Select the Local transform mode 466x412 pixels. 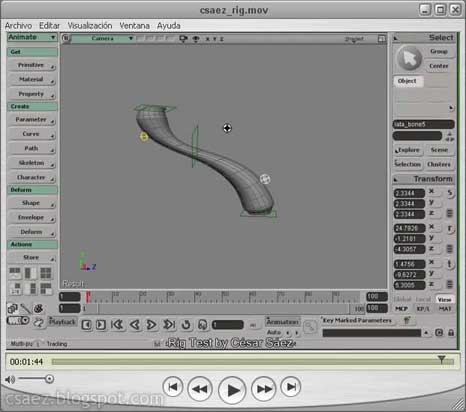point(423,299)
